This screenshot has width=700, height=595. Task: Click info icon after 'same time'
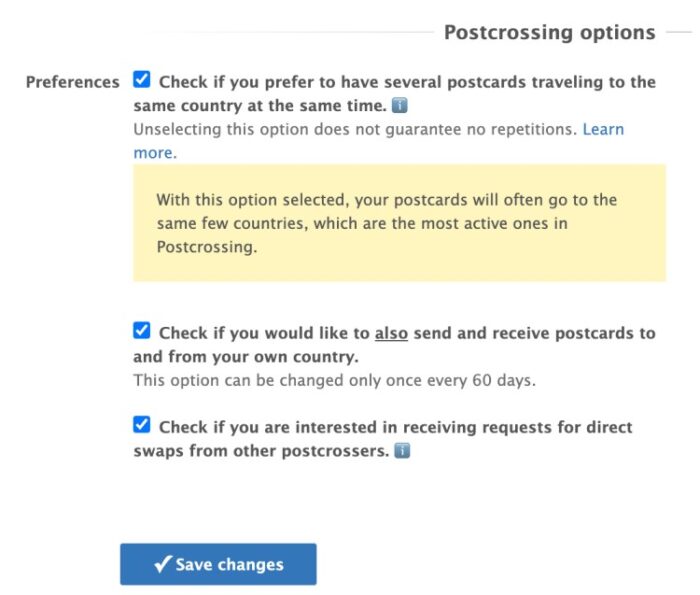[399, 106]
